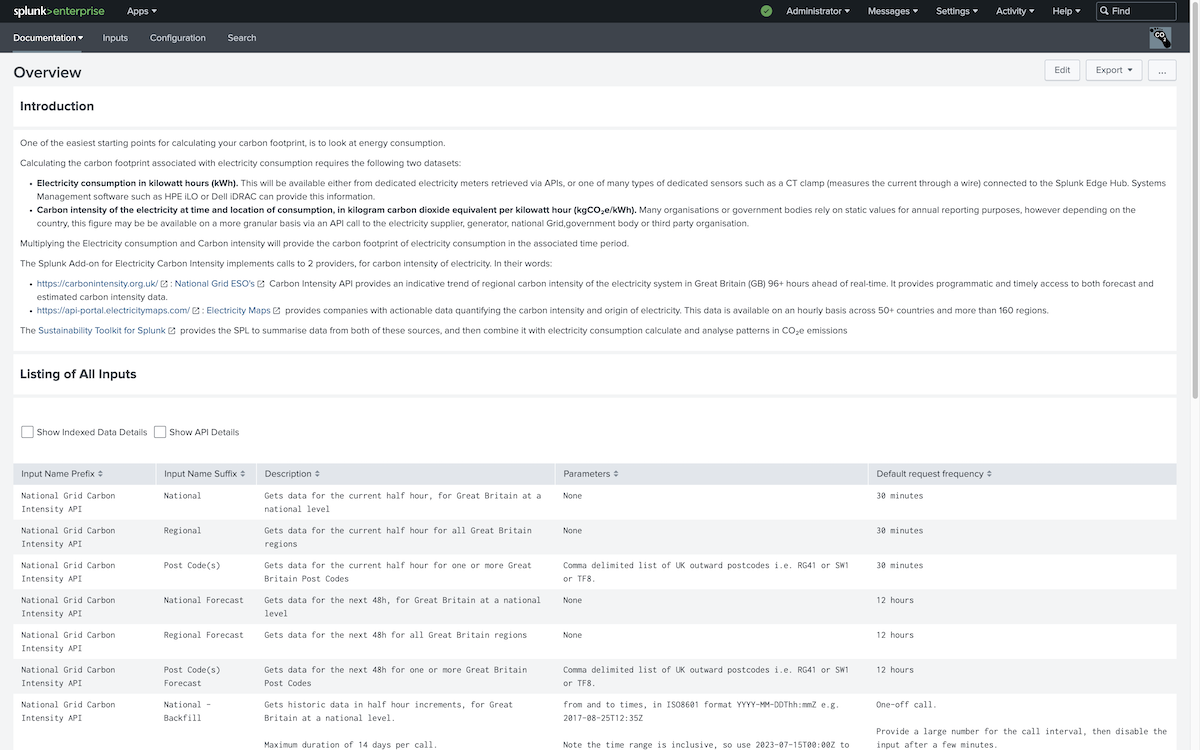Click the Overview page title
Image resolution: width=1200 pixels, height=750 pixels.
48,72
